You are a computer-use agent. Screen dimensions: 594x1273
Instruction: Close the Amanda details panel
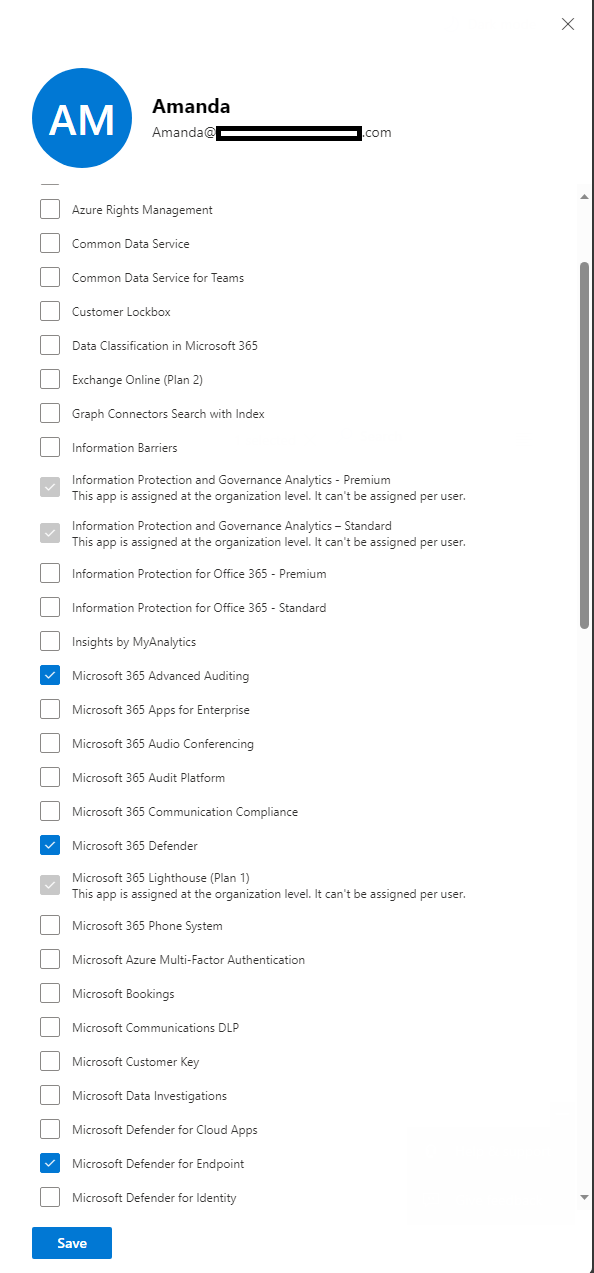pyautogui.click(x=568, y=24)
